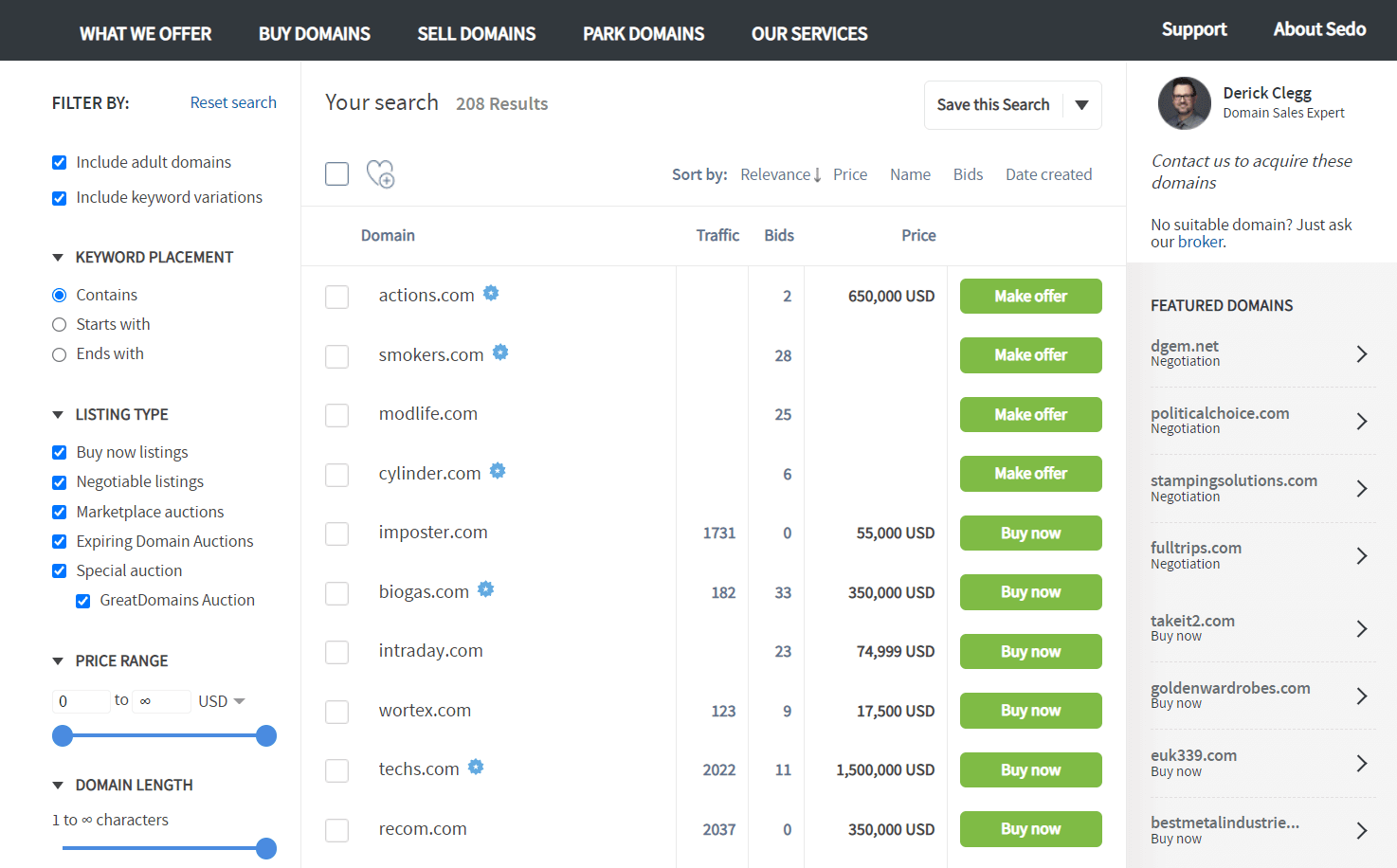Image resolution: width=1397 pixels, height=868 pixels.
Task: Disable the GreatDomains Auction filter
Action: click(x=83, y=600)
